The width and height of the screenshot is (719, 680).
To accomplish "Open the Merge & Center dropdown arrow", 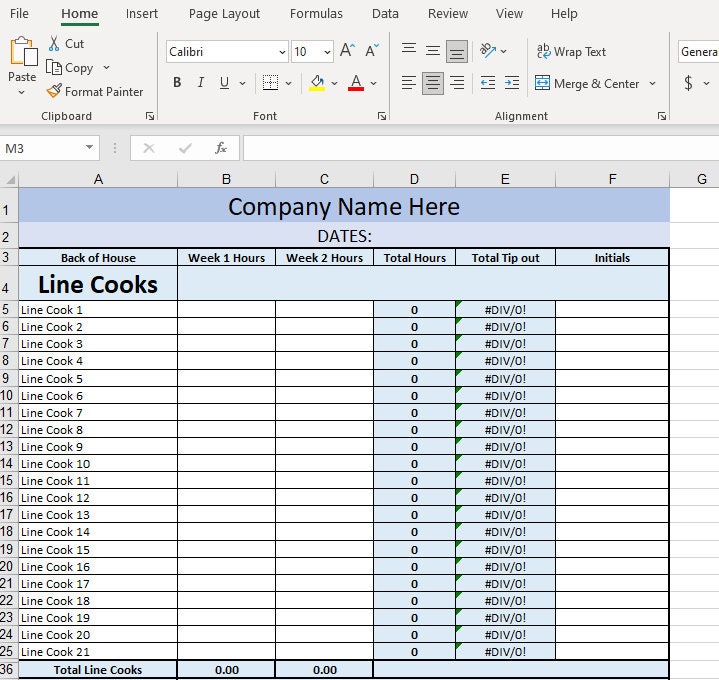I will 653,83.
